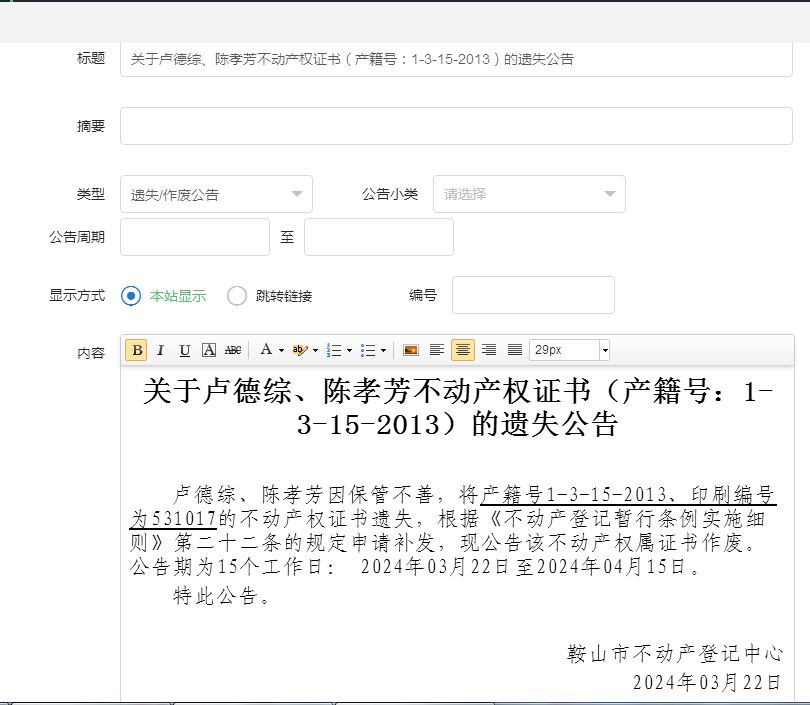Click signature 鞍山市不动产登记中心
The image size is (810, 705).
pos(675,653)
